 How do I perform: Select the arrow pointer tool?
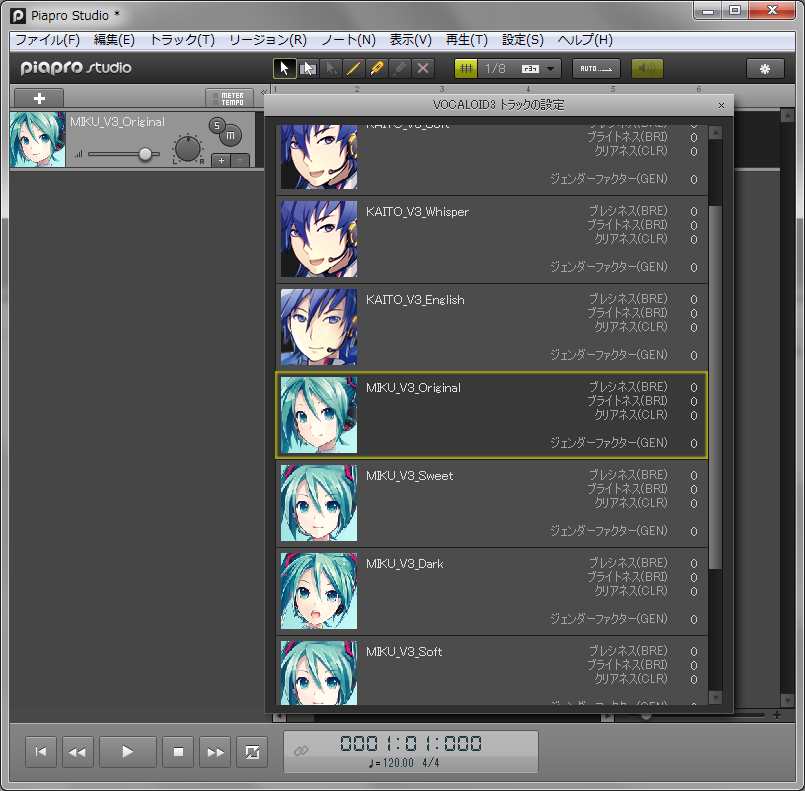tap(284, 68)
